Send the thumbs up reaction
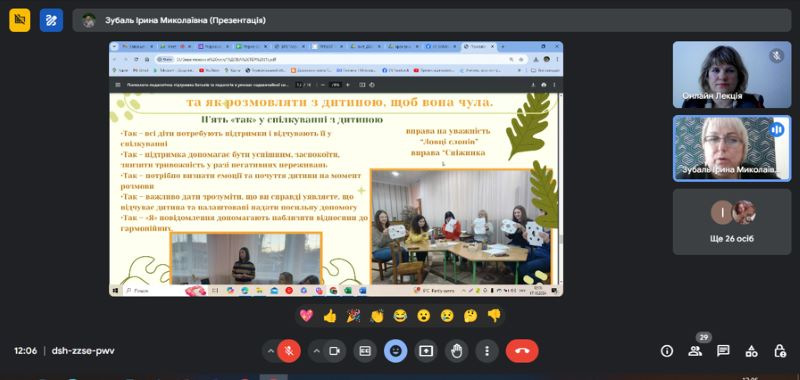 click(330, 316)
